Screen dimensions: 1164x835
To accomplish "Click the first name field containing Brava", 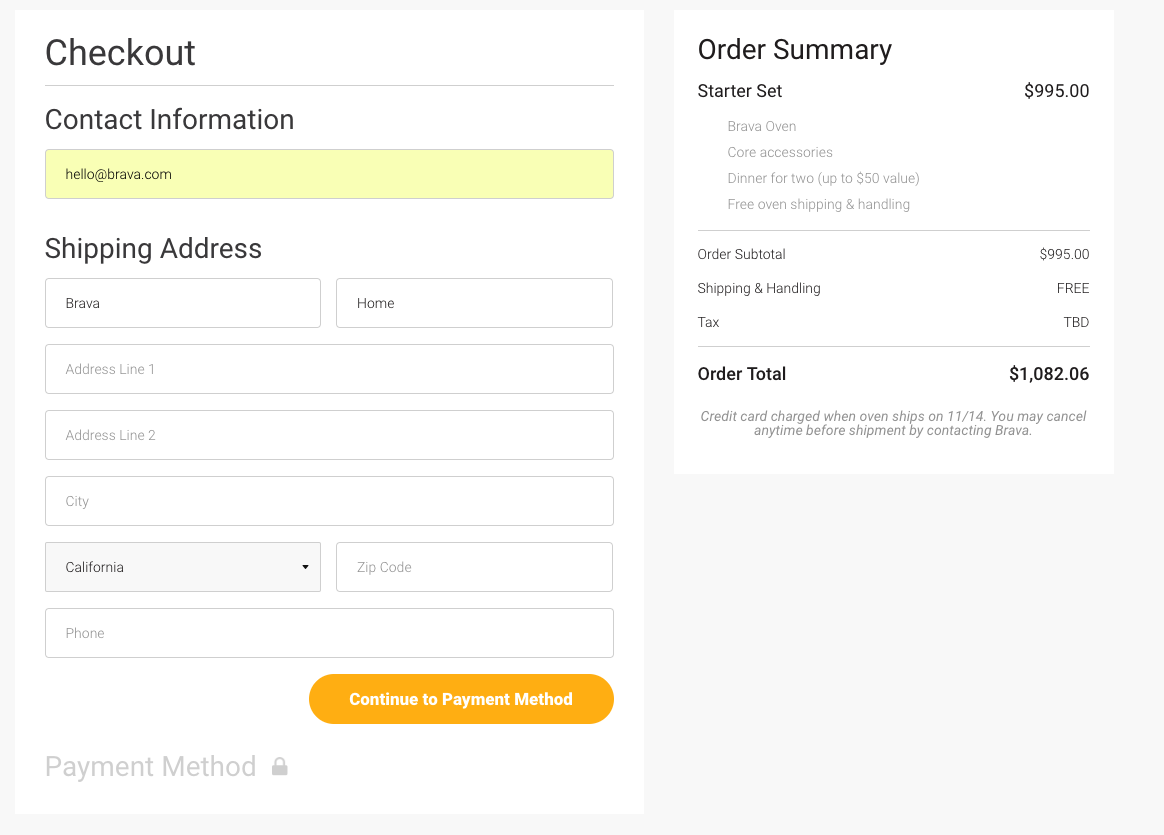I will pos(183,303).
